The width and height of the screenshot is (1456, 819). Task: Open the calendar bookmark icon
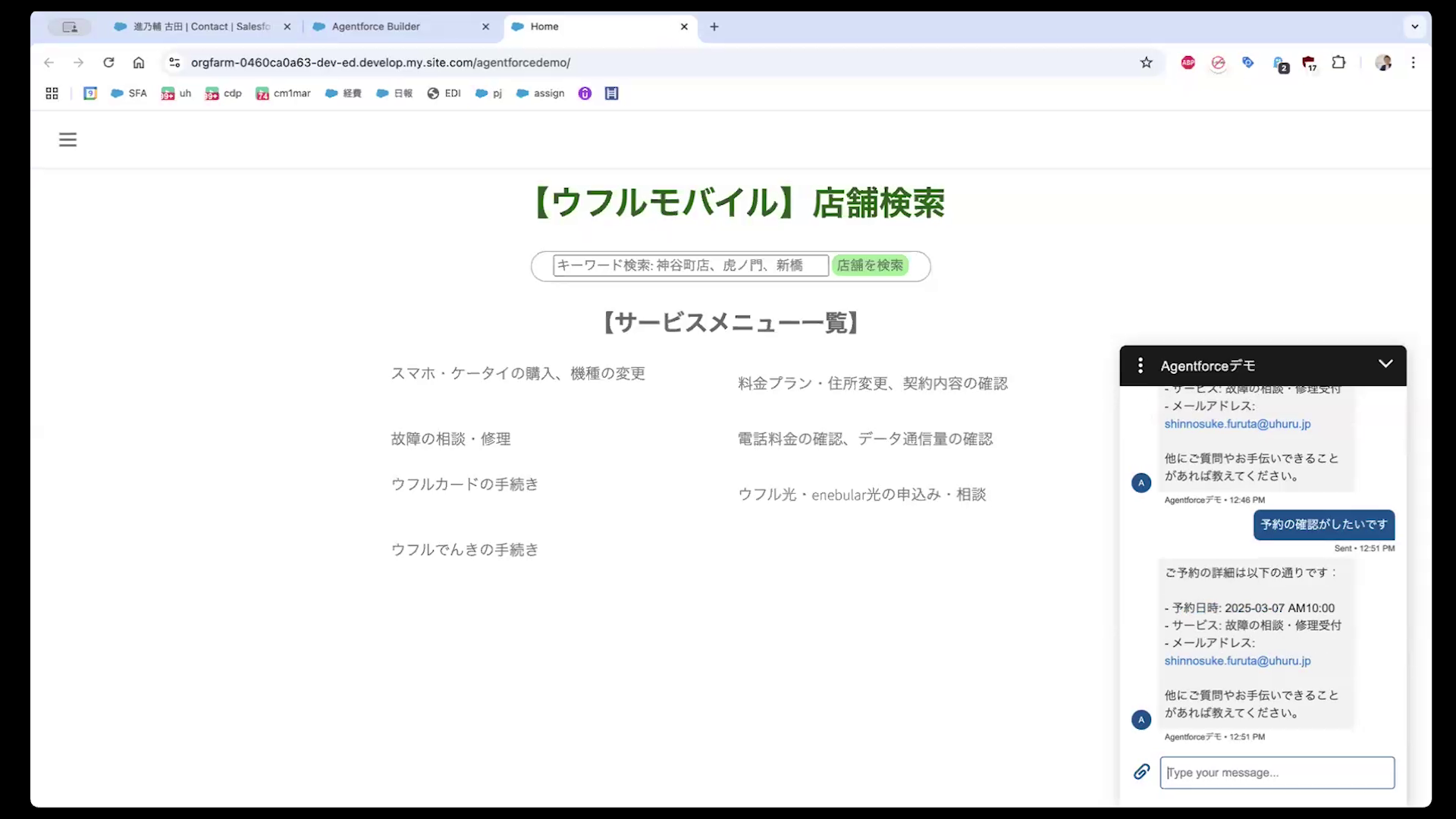90,93
